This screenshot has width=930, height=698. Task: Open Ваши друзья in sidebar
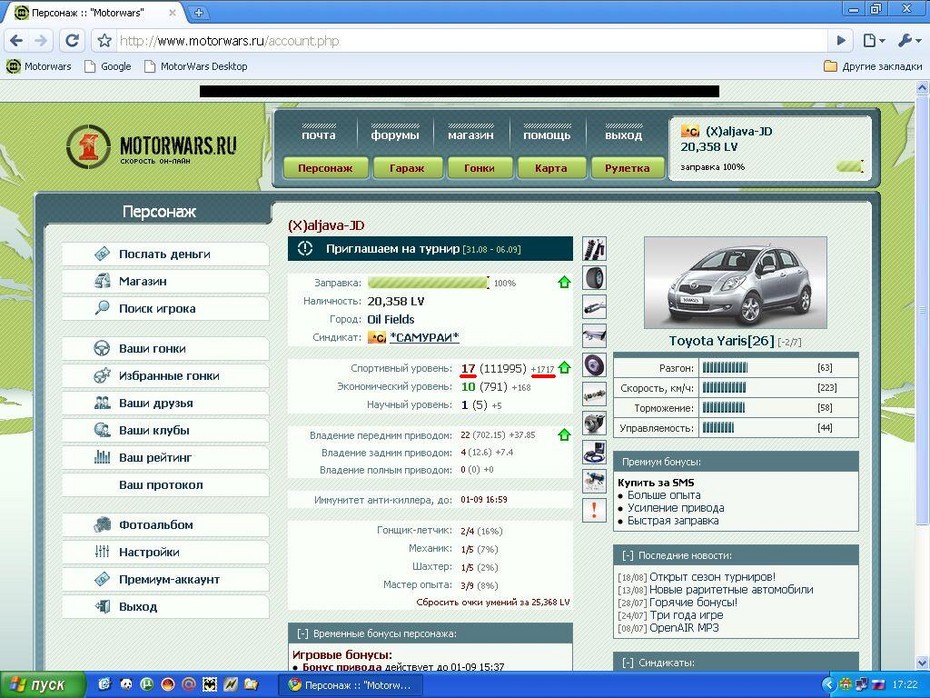point(165,403)
